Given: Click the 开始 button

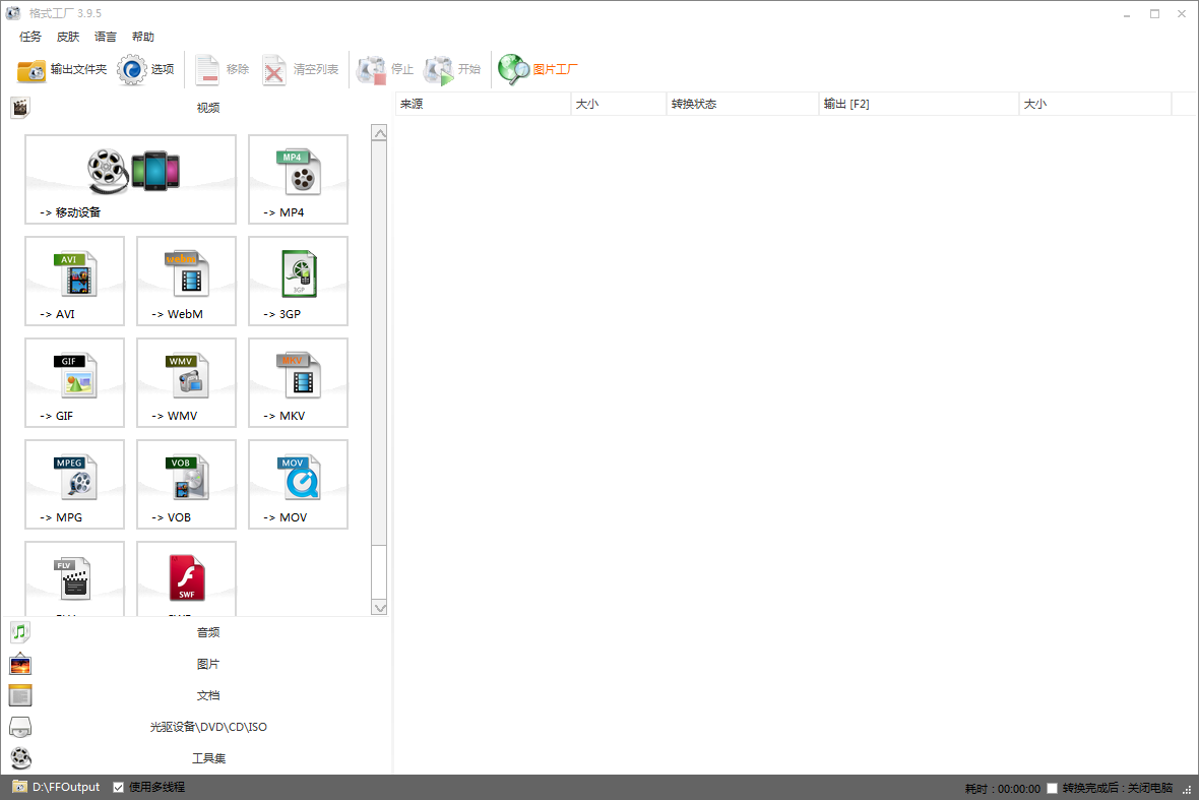Looking at the screenshot, I should (x=453, y=70).
